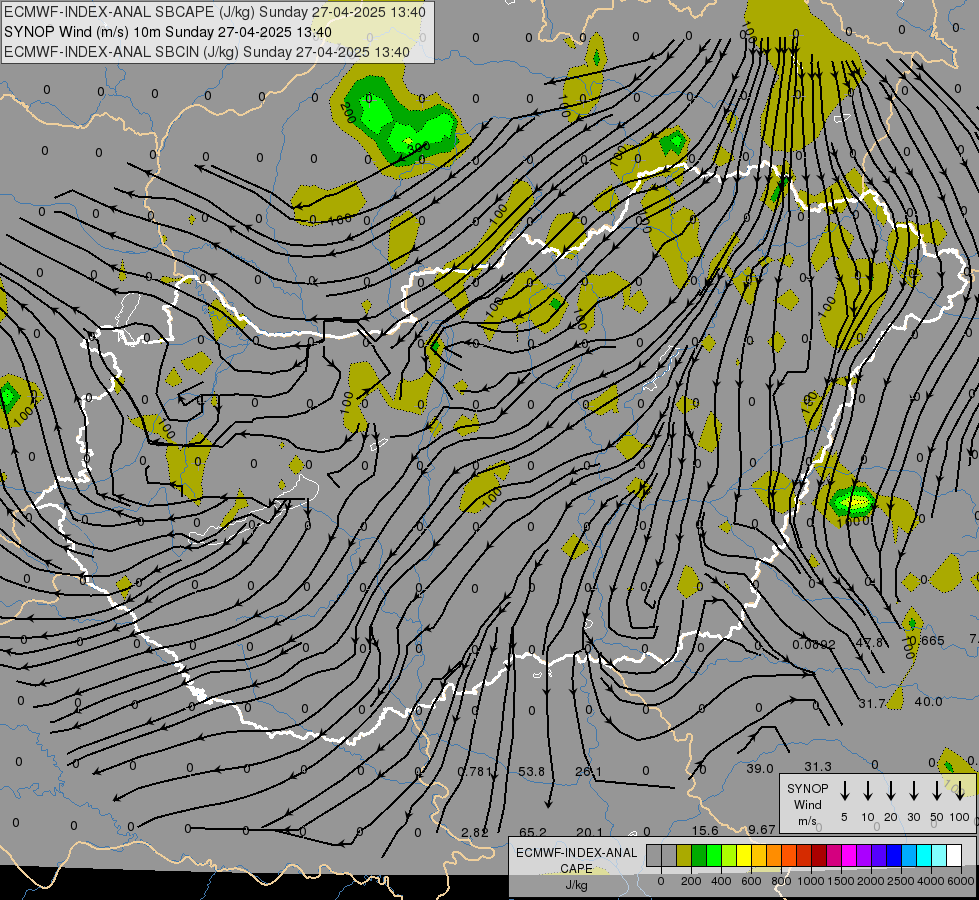This screenshot has width=979, height=900.
Task: Click the 20 m/s wind arrow in legend
Action: [x=890, y=791]
